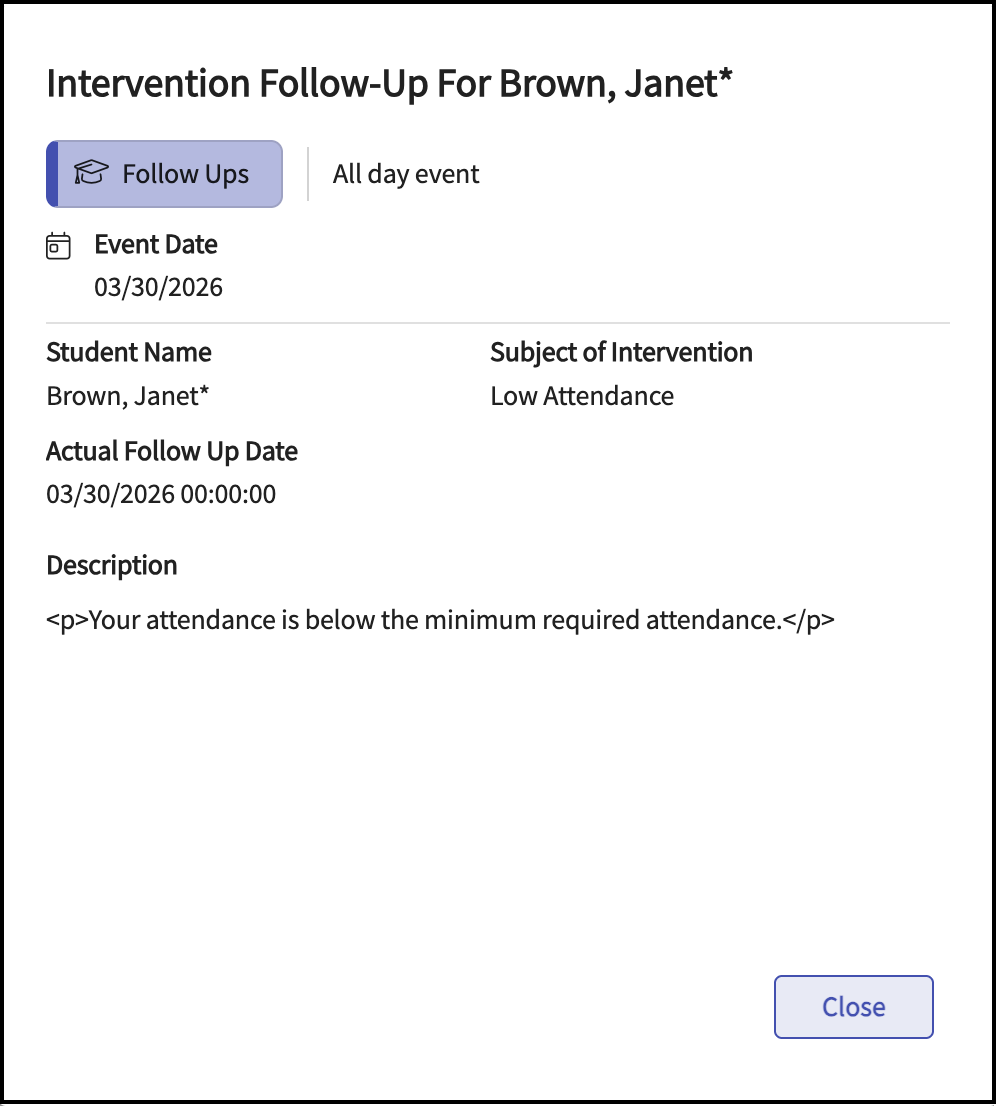This screenshot has width=996, height=1106.
Task: Click the event date value 03/30/2026
Action: pyautogui.click(x=158, y=288)
